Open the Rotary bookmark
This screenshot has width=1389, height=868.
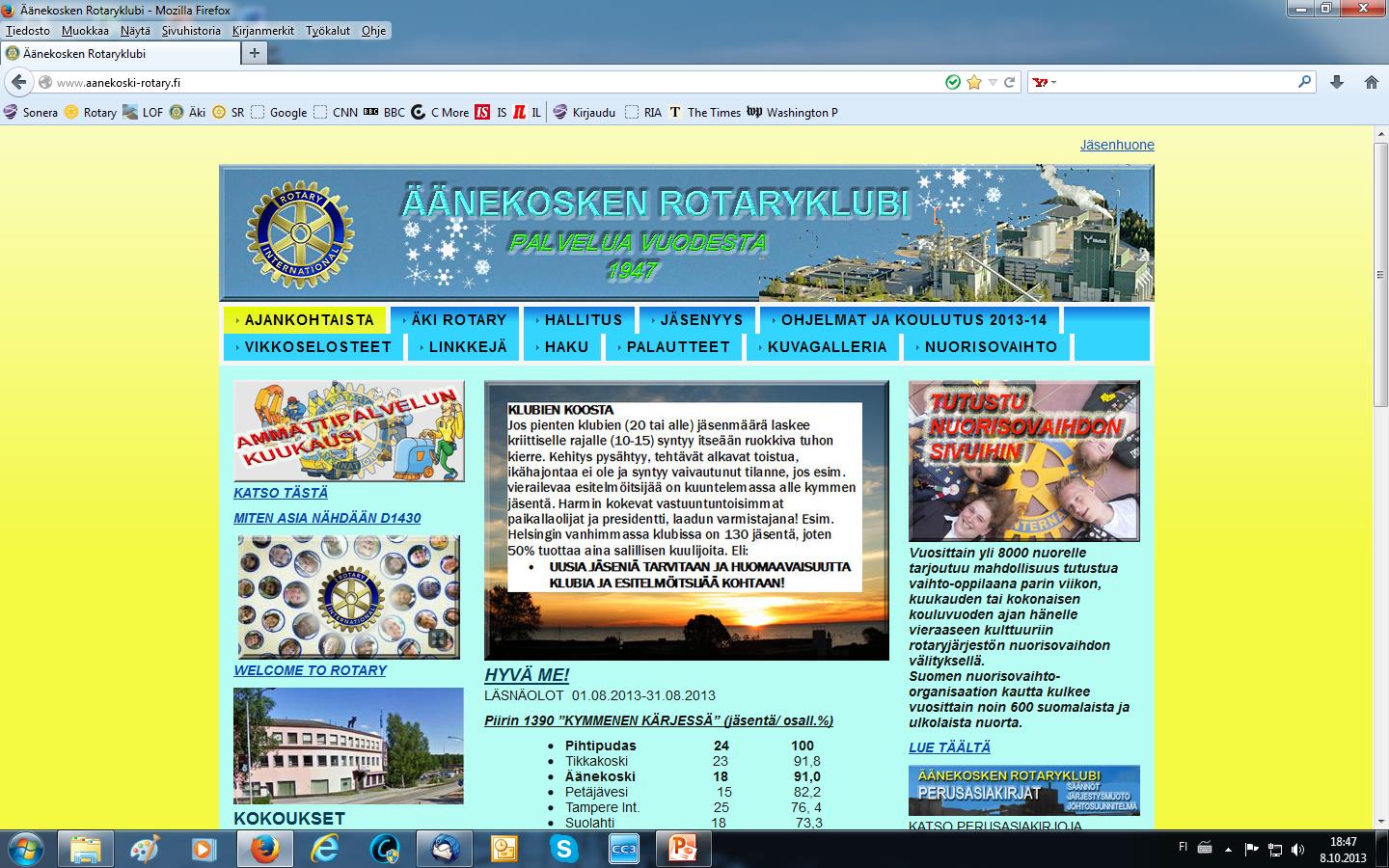91,112
